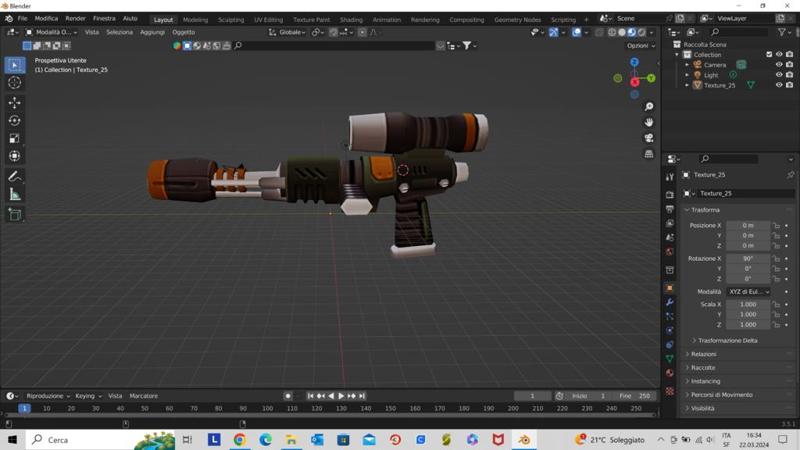Click the timeline Fine 250 frame field
Viewport: 800px width, 450px height.
coord(635,396)
